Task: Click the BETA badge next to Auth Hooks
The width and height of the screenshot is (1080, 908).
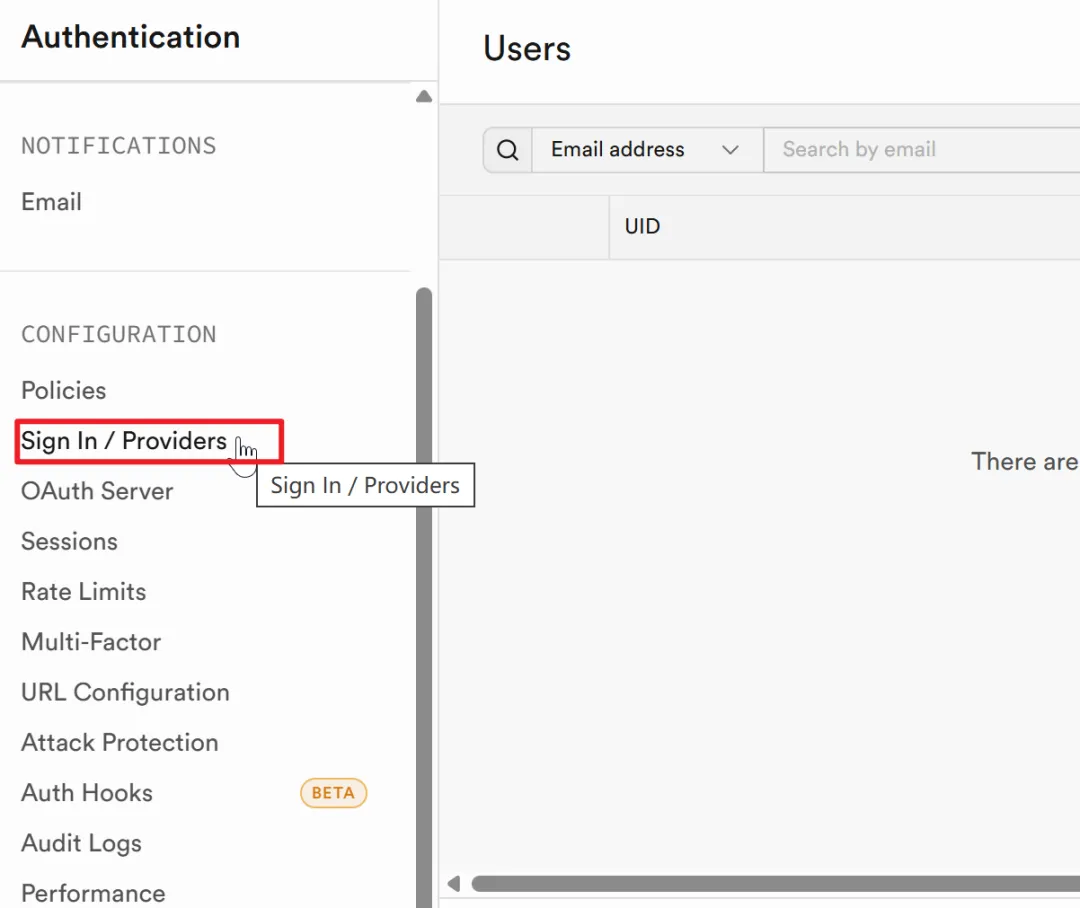Action: click(333, 793)
